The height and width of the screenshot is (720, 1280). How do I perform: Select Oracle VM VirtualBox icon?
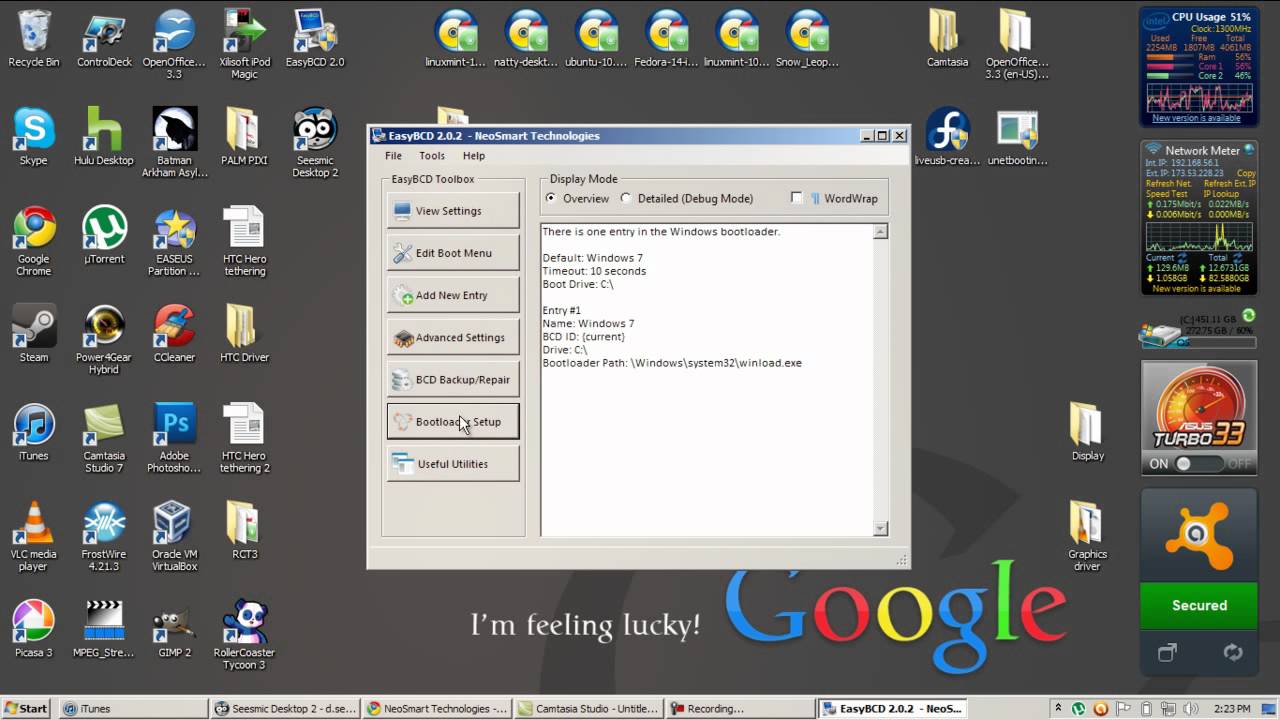[x=174, y=535]
